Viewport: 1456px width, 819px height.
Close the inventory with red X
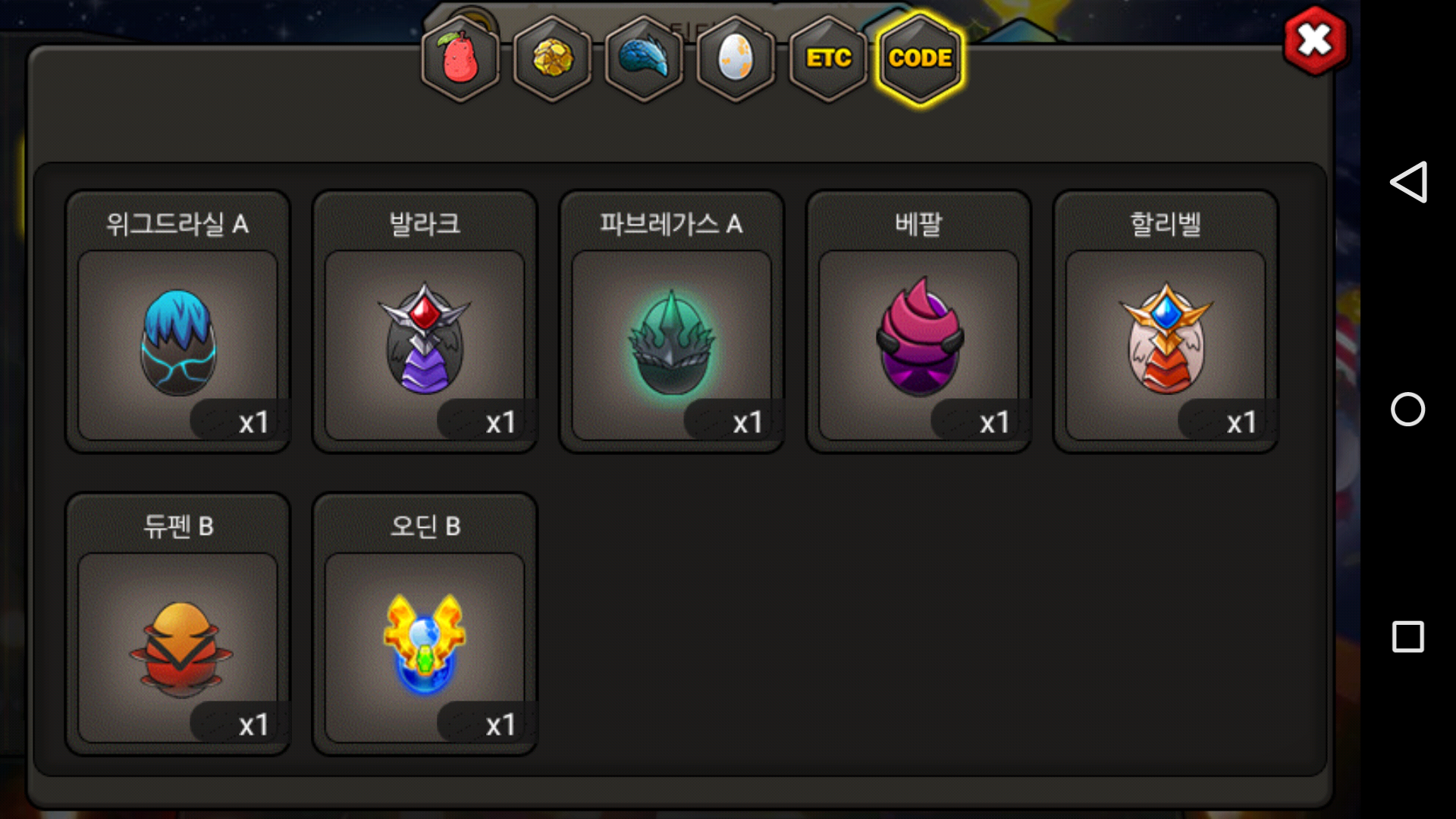click(1315, 40)
